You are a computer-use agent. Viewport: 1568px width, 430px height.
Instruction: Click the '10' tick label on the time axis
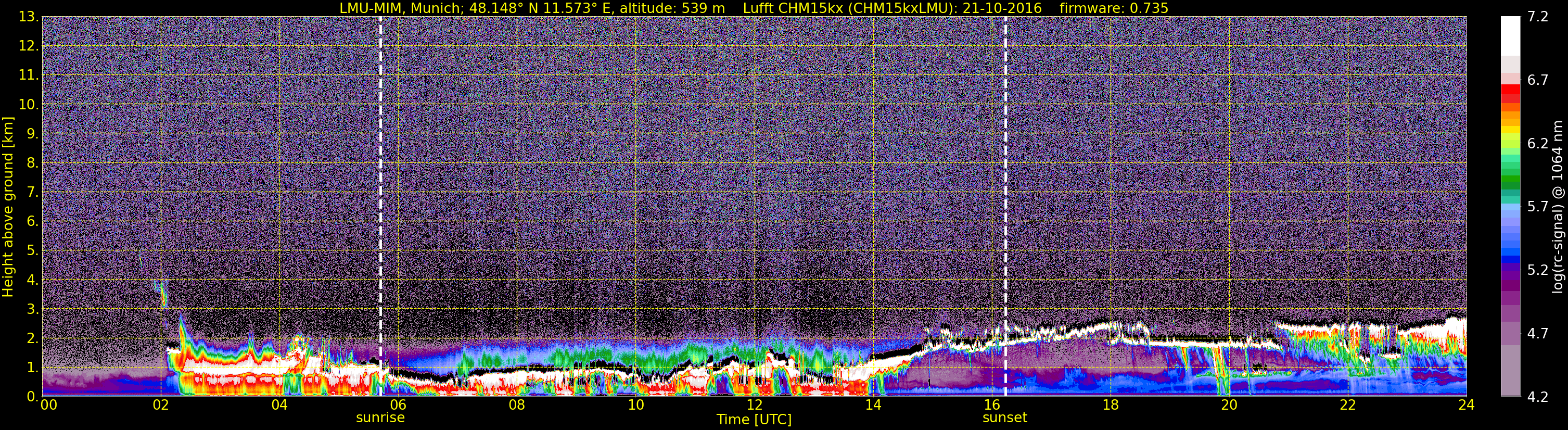pos(635,405)
